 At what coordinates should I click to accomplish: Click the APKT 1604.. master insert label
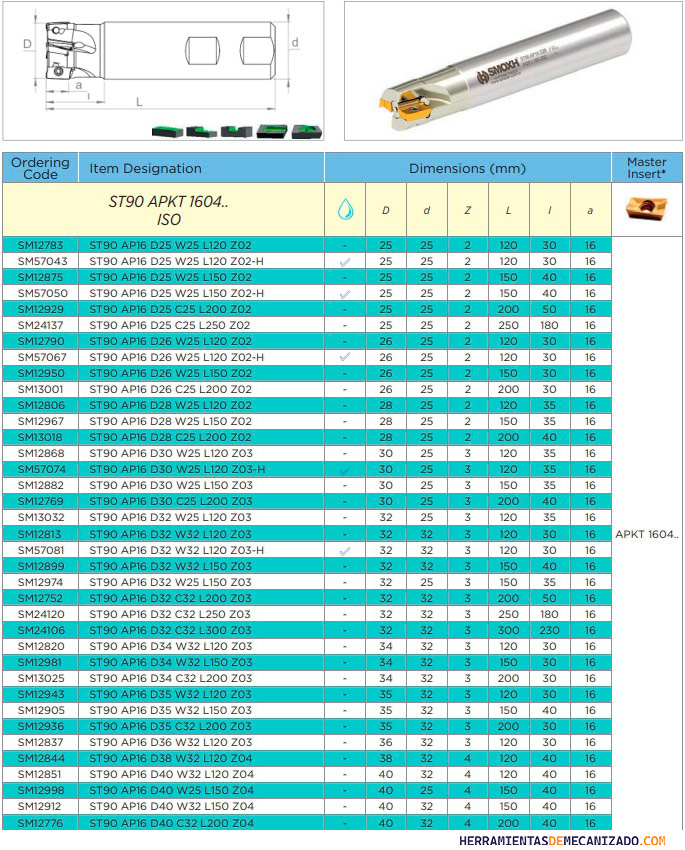point(647,534)
